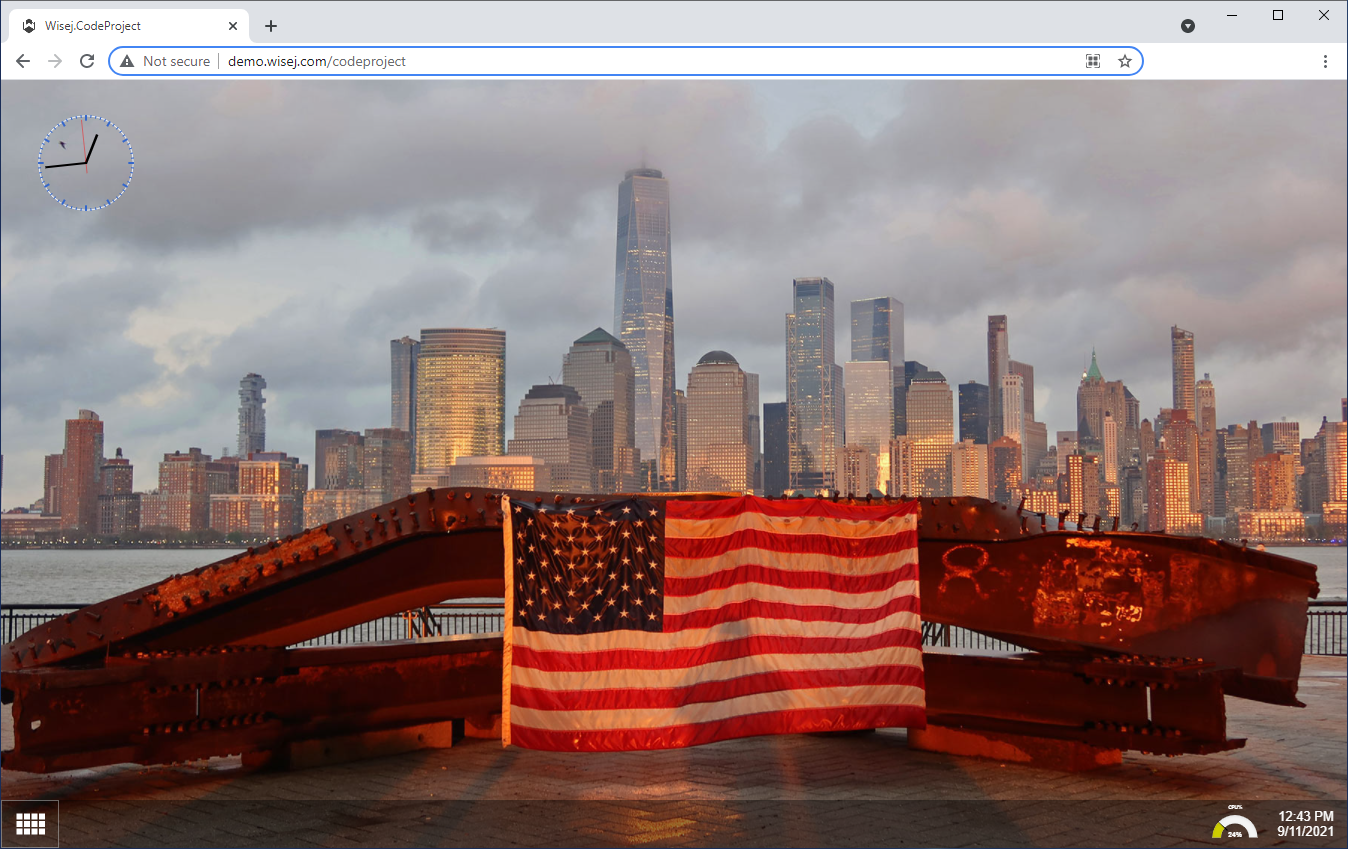Close the Chrome browser window

tap(1324, 15)
